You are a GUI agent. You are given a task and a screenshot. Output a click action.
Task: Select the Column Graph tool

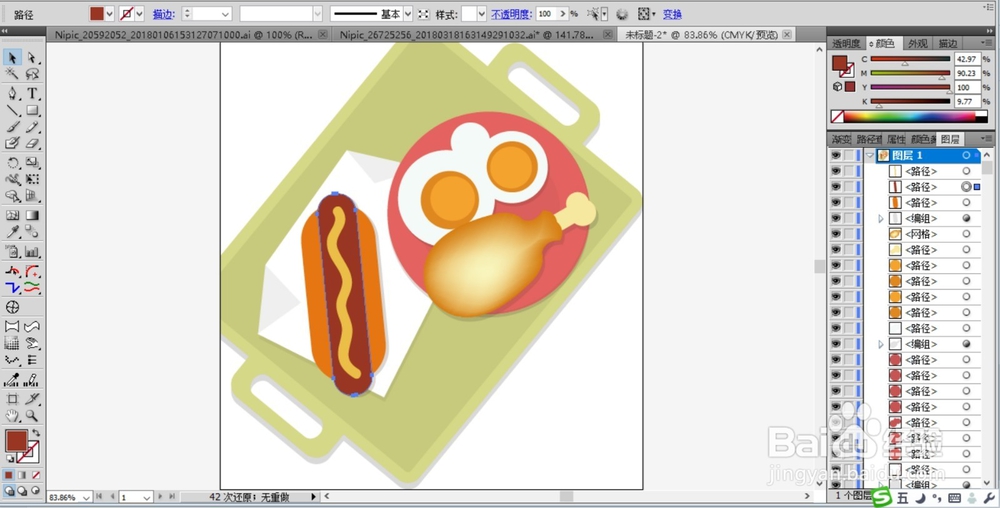pyautogui.click(x=32, y=252)
